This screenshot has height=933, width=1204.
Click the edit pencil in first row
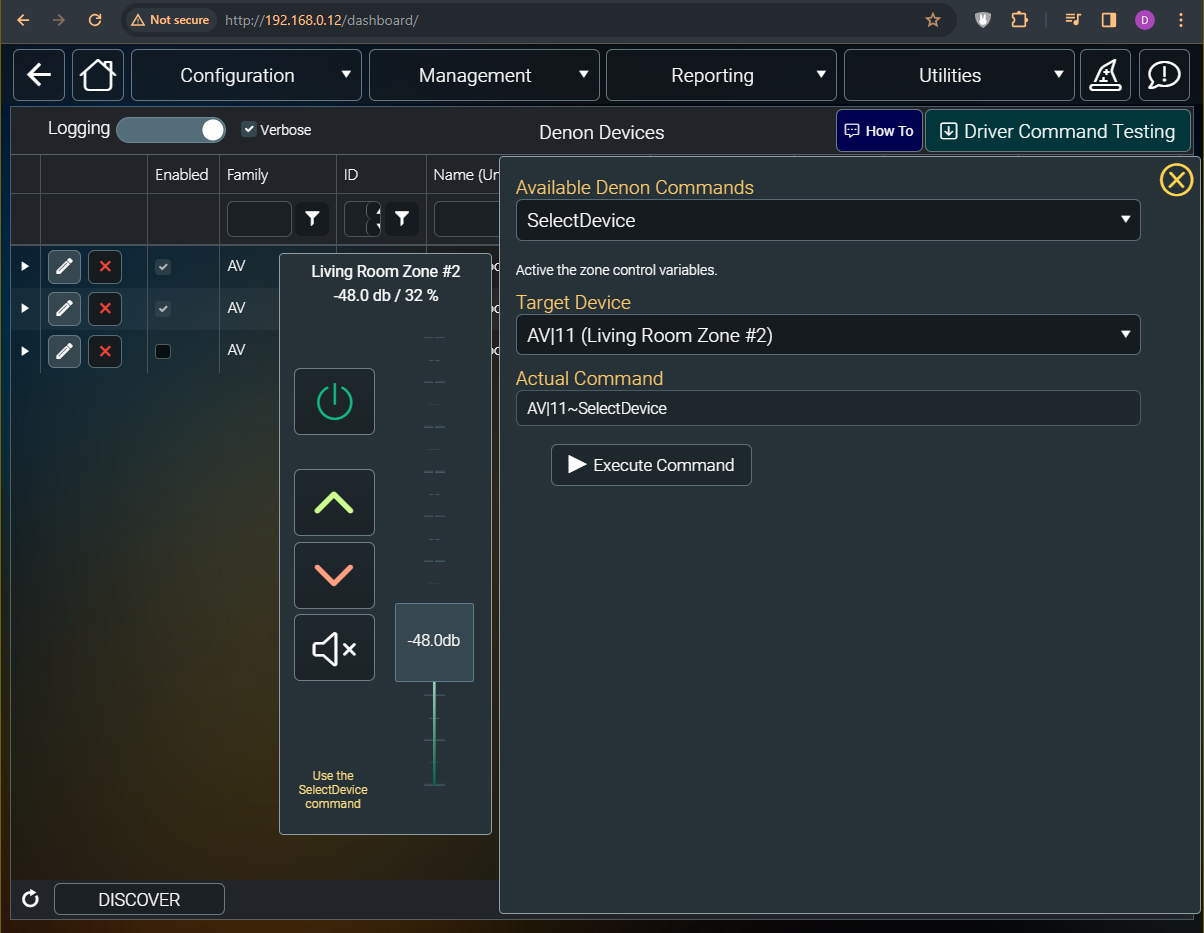(64, 267)
